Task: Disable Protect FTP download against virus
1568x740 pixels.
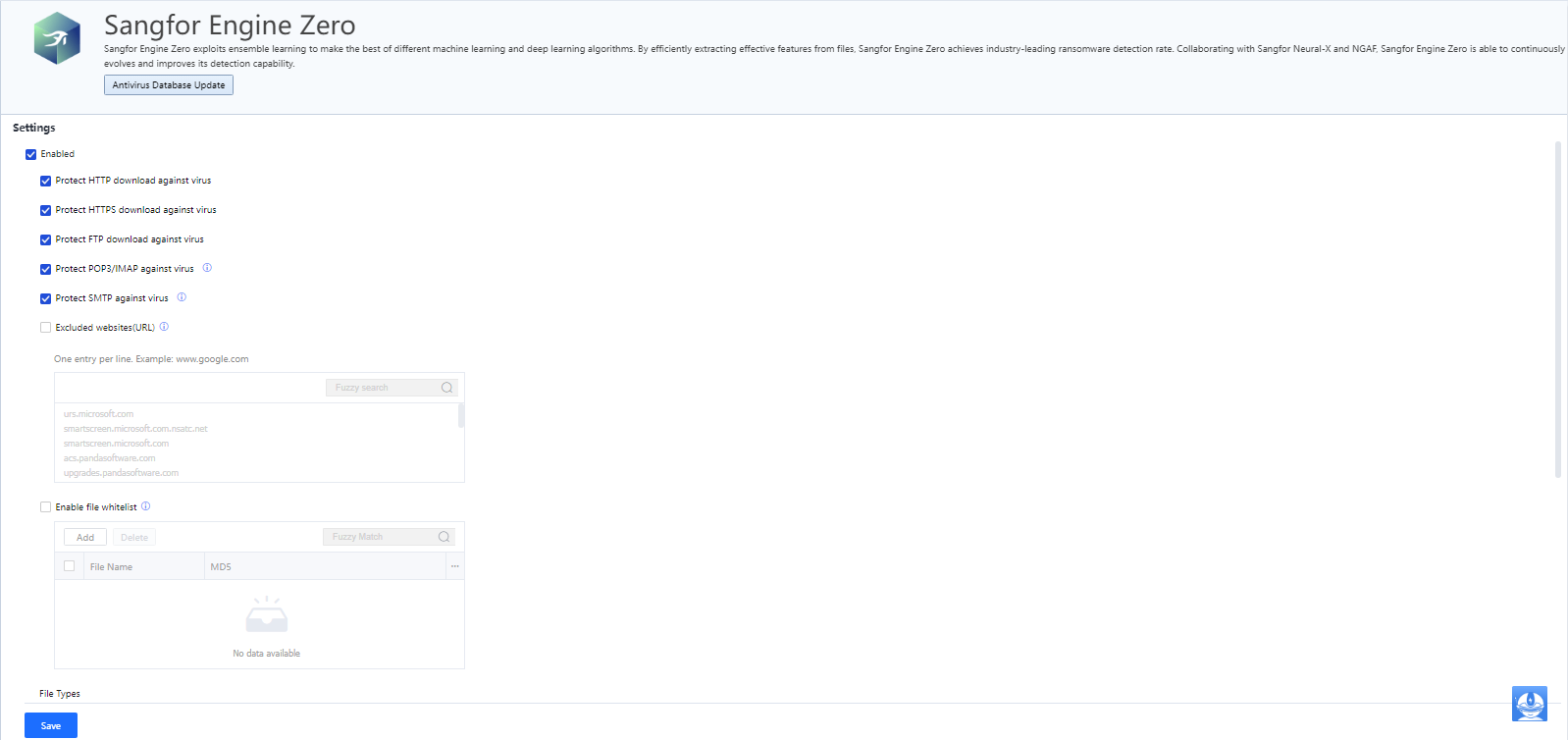Action: pyautogui.click(x=46, y=239)
